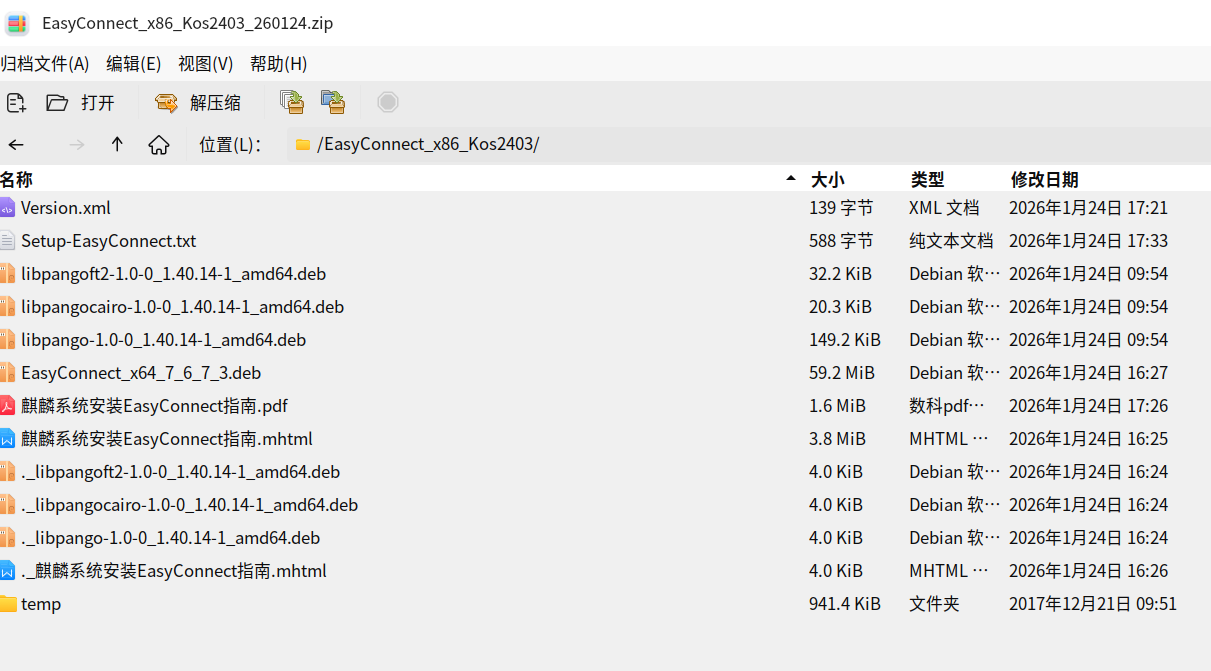This screenshot has height=671, width=1211.
Task: Click the location path field /EasyConnect_x86_Kos2403/
Action: pyautogui.click(x=748, y=144)
